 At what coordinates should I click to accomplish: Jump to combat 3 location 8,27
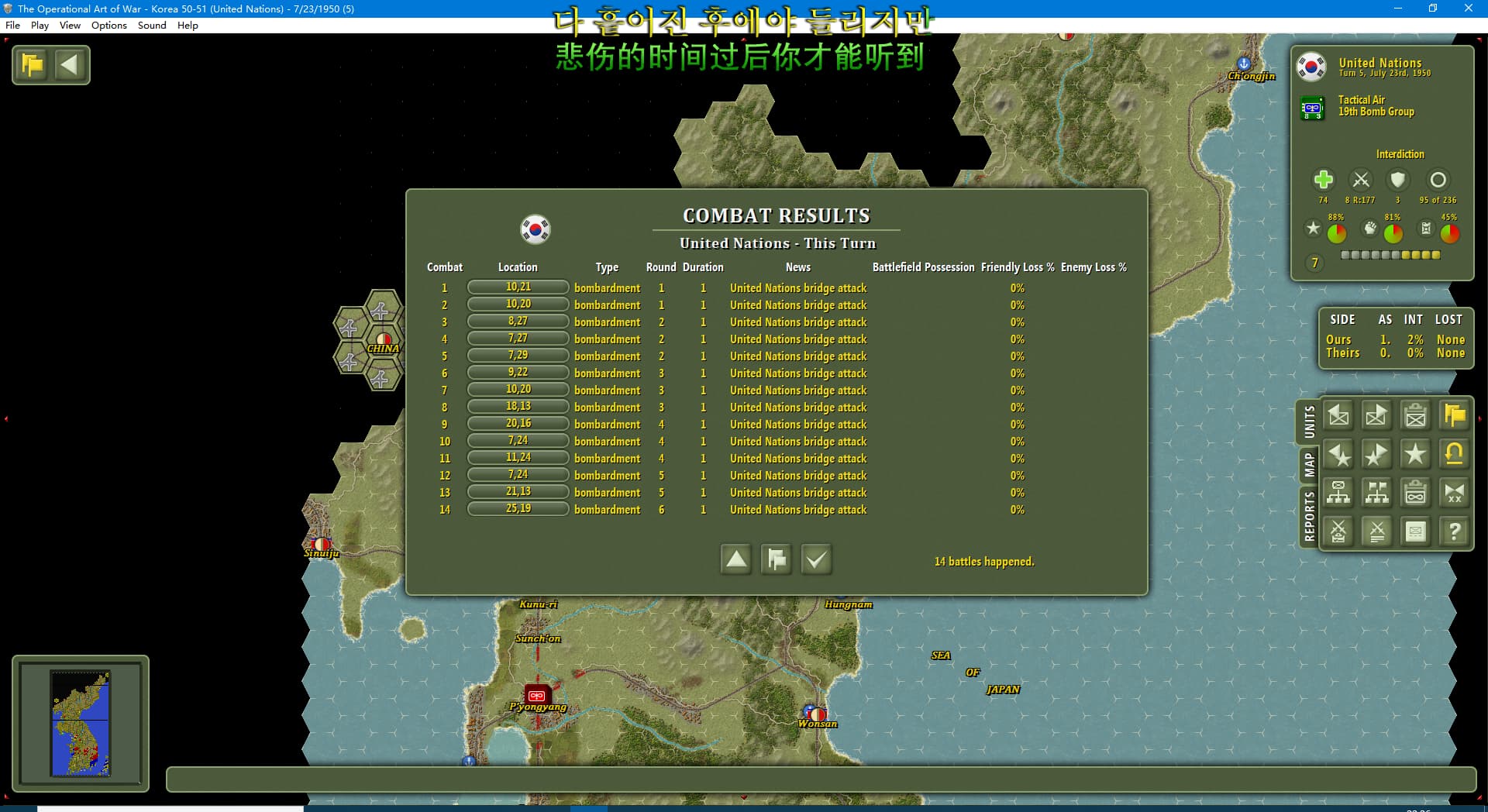[x=518, y=322]
